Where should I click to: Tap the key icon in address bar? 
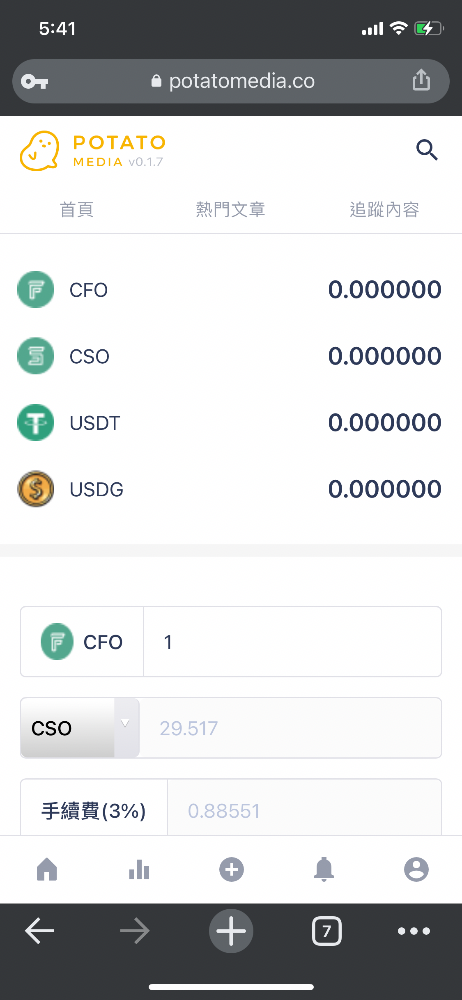point(34,82)
